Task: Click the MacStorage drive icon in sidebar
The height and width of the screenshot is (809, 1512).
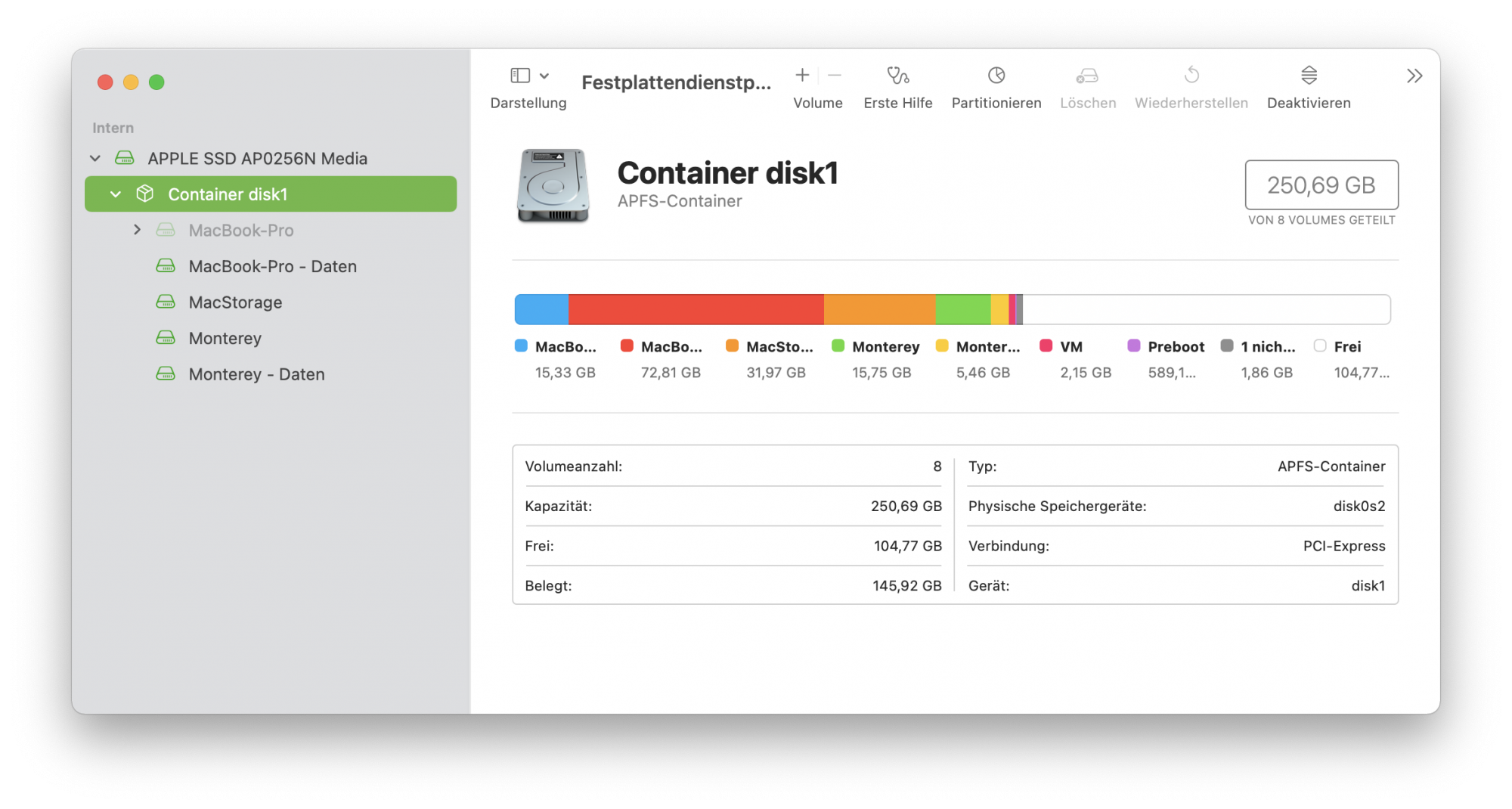Action: (x=166, y=302)
